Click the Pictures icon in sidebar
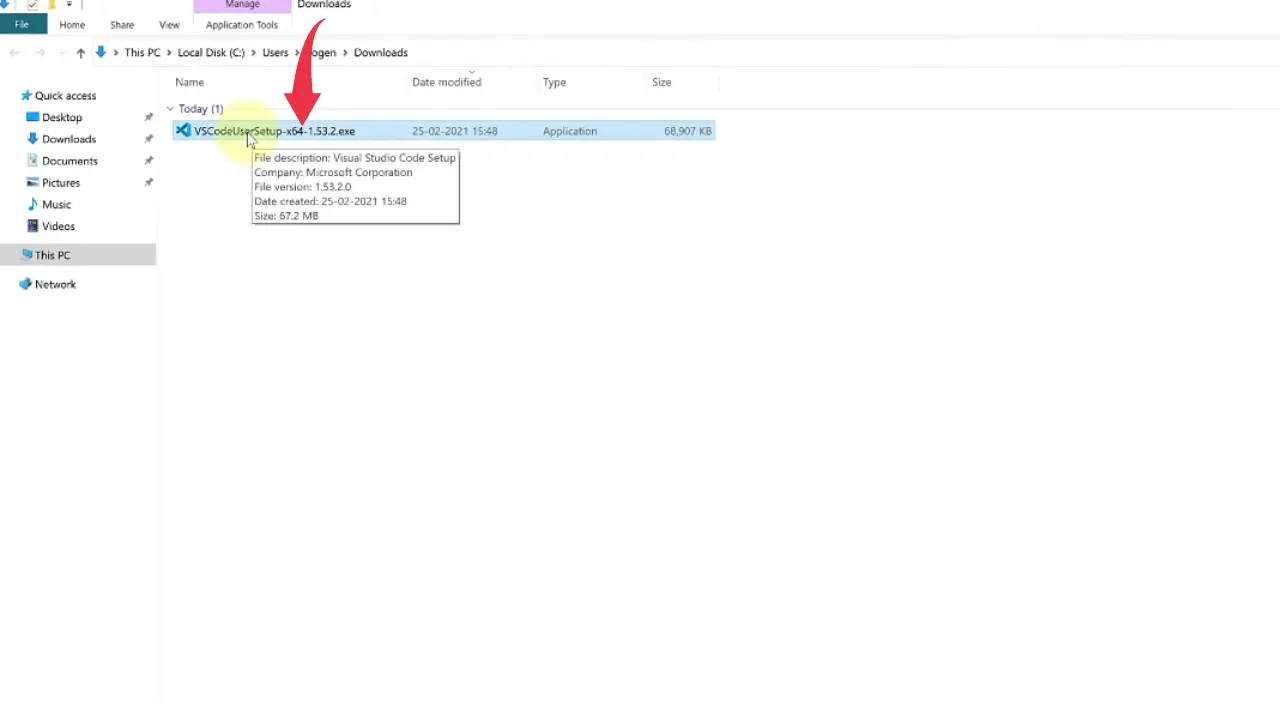This screenshot has width=1280, height=720. pyautogui.click(x=33, y=183)
